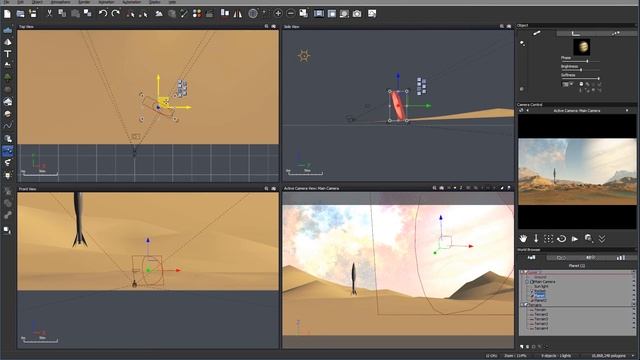Click the zoom in plus icon

point(278,13)
